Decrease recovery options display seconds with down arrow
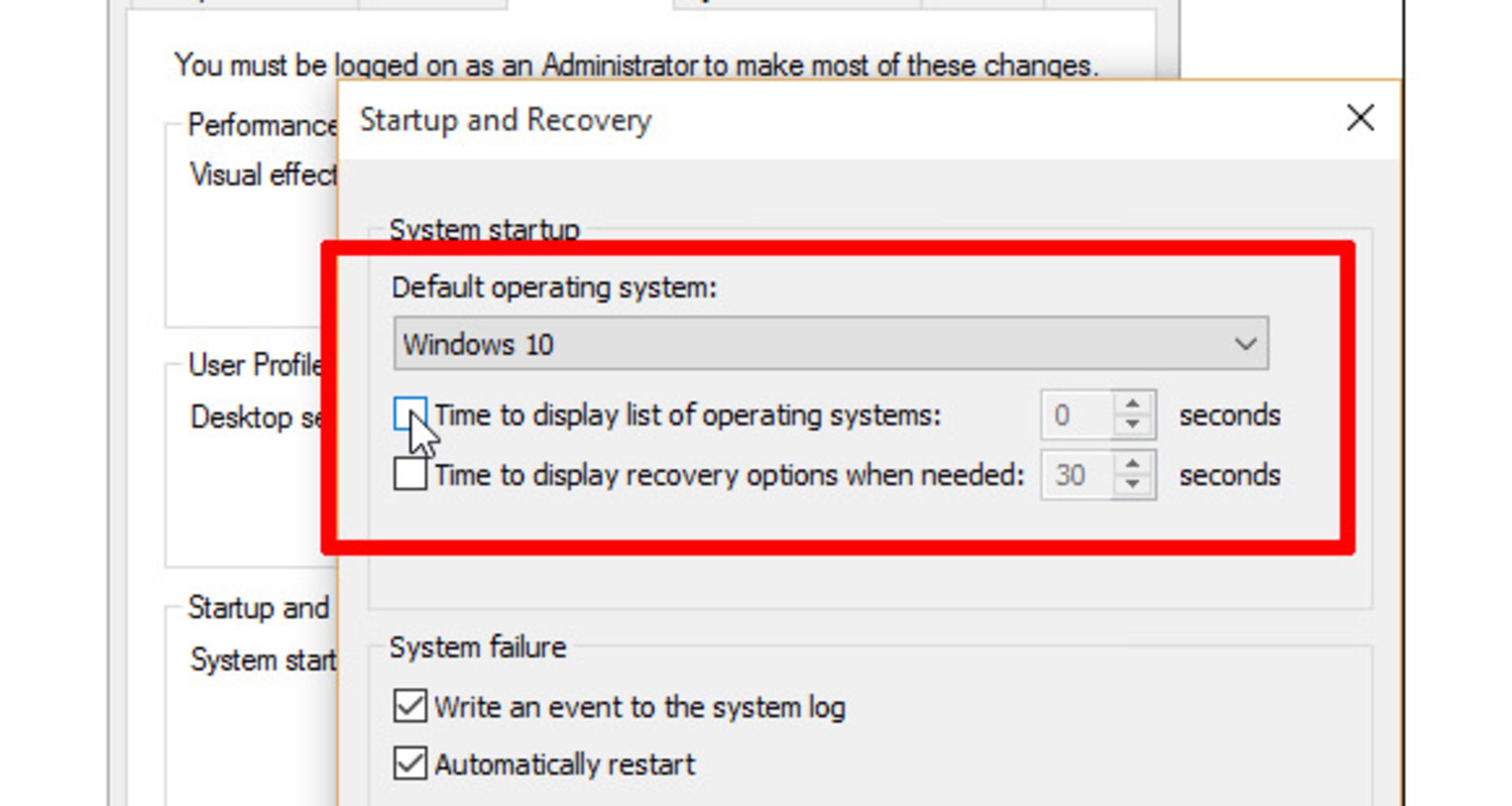Screen dimensions: 1512x806 tap(1133, 485)
